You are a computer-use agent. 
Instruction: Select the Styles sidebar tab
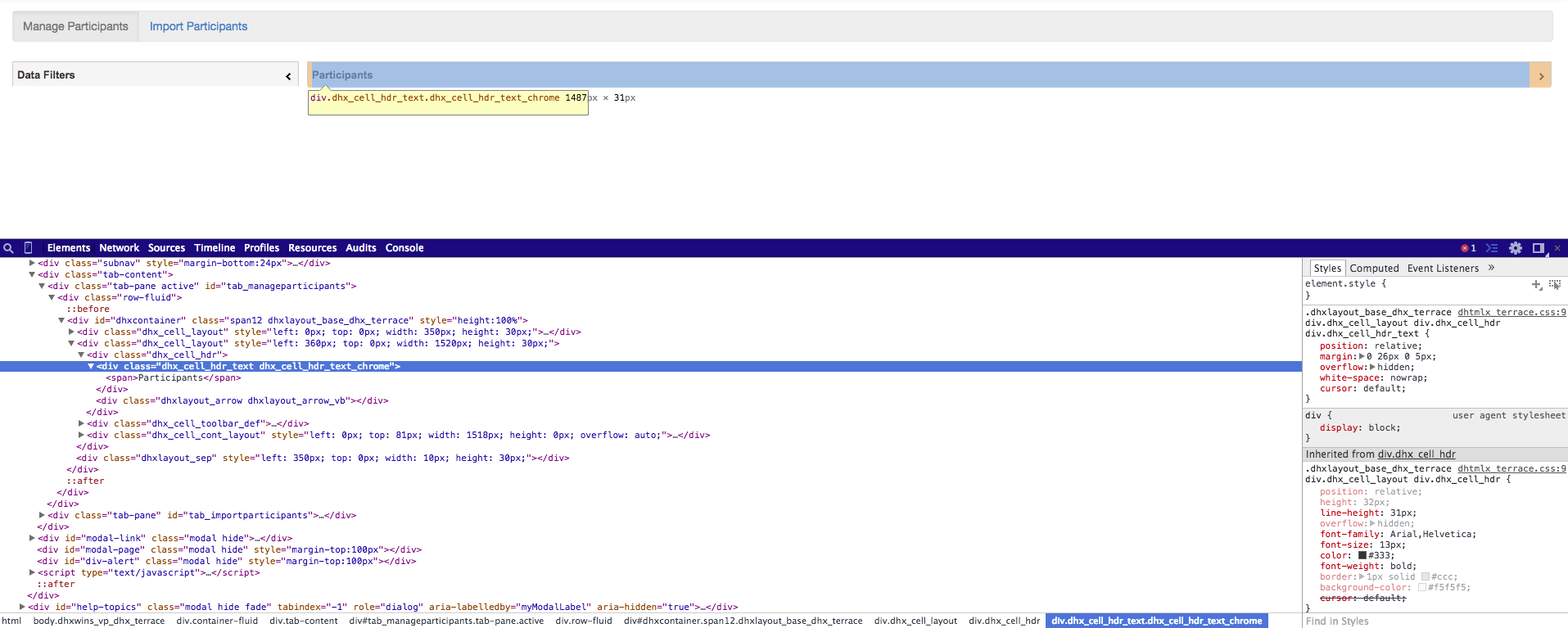(1327, 269)
